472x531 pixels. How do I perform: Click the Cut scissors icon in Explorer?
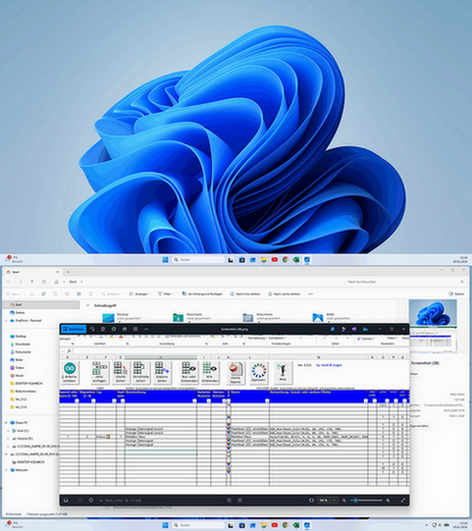31,294
